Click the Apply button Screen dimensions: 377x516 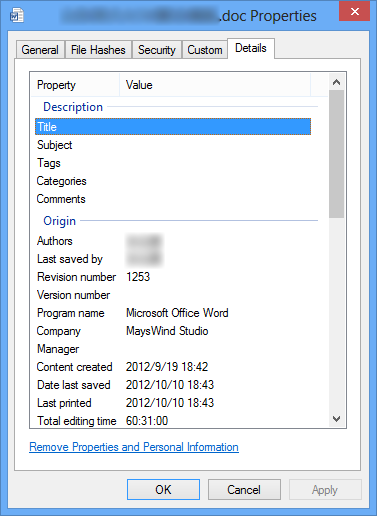pyautogui.click(x=325, y=490)
